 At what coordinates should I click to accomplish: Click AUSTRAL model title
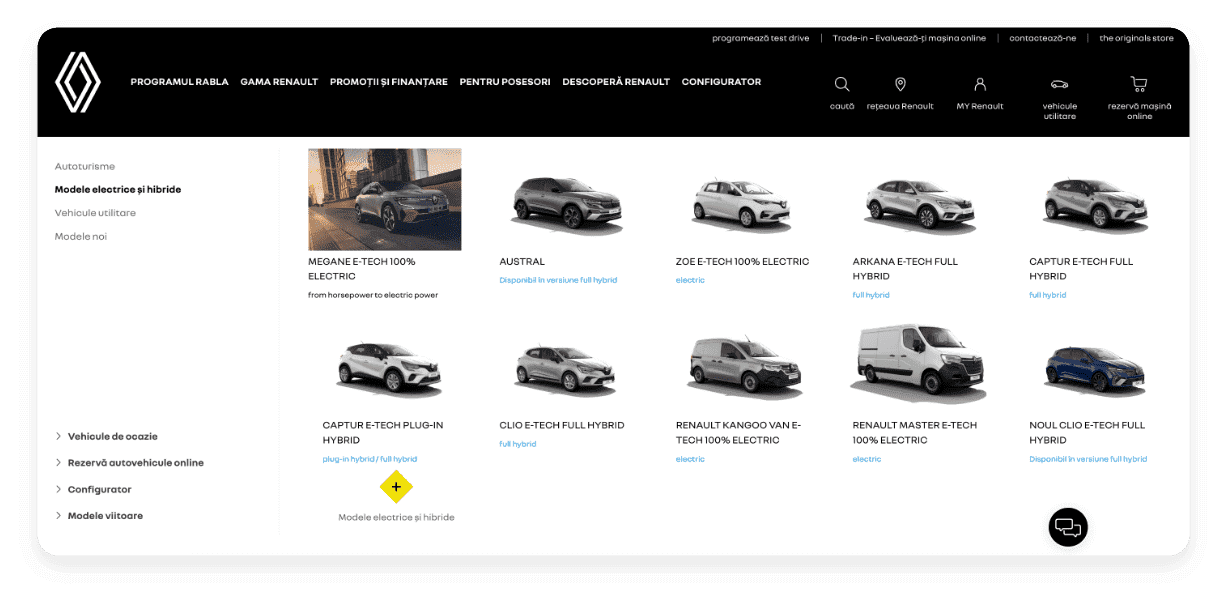(522, 262)
